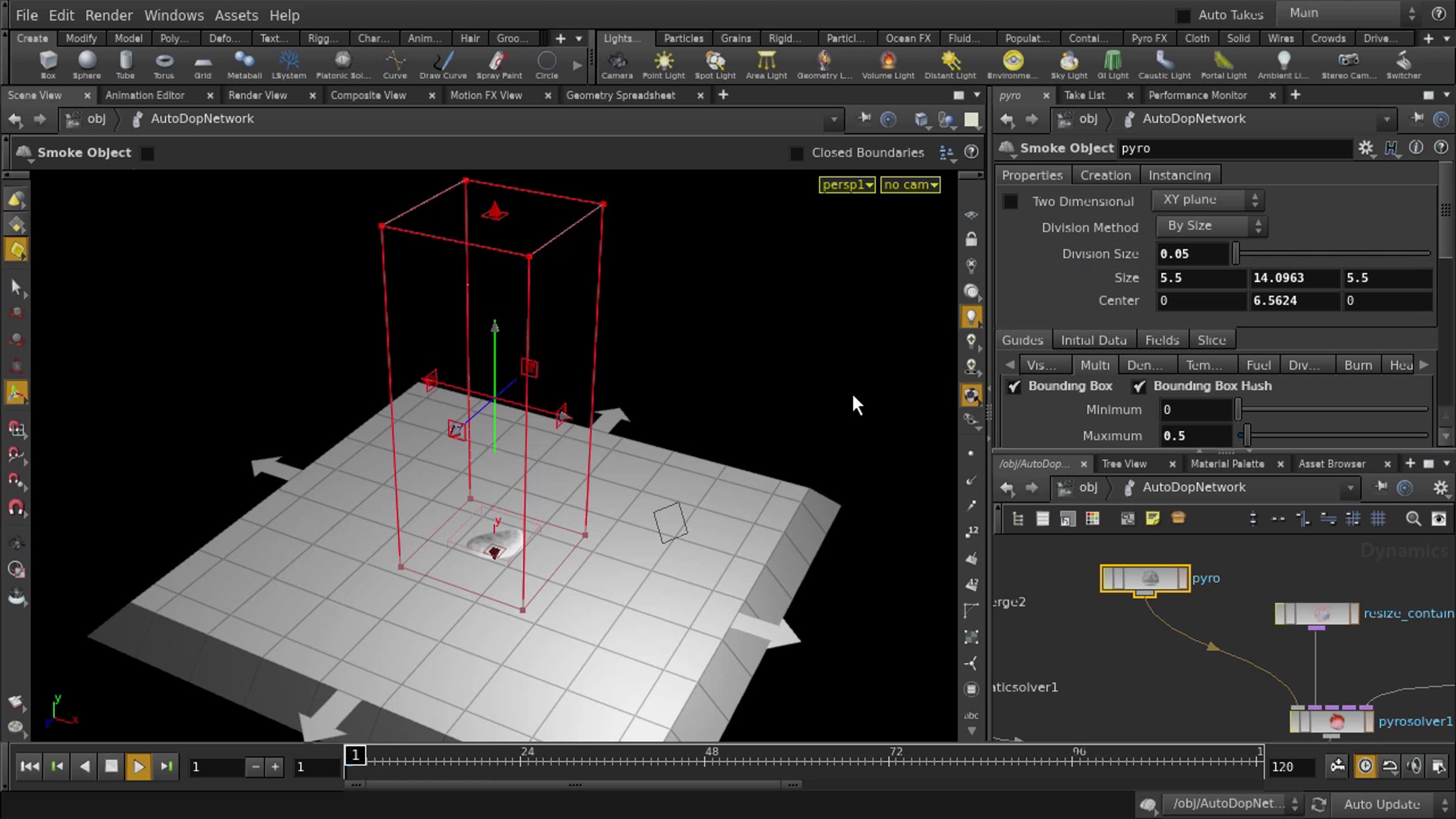The height and width of the screenshot is (819, 1456).
Task: Select the Metaball shelf tool
Action: pos(244,64)
